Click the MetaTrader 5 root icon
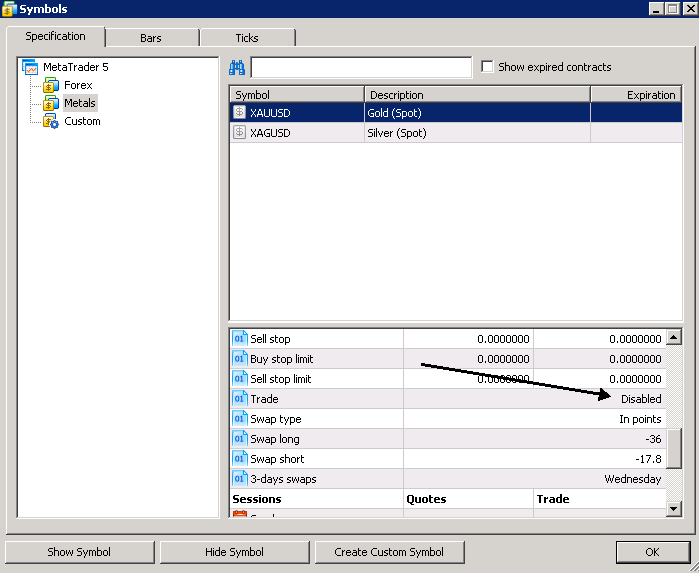 pos(30,67)
